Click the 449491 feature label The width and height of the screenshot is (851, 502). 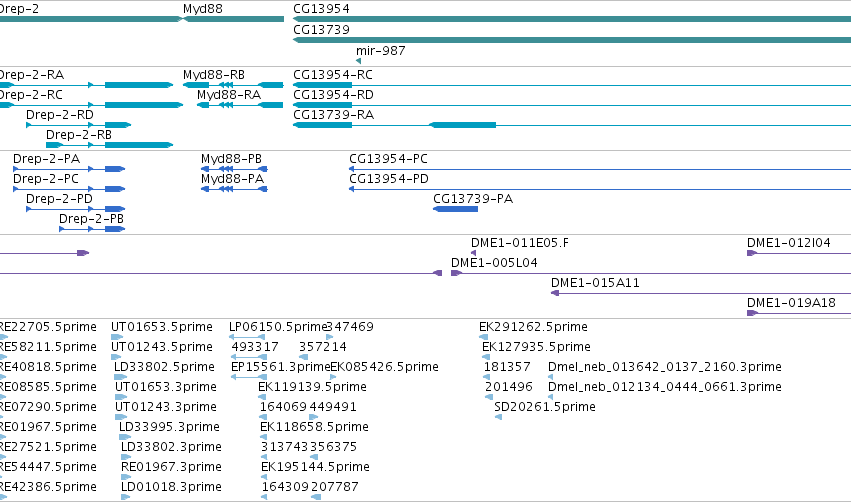point(333,407)
